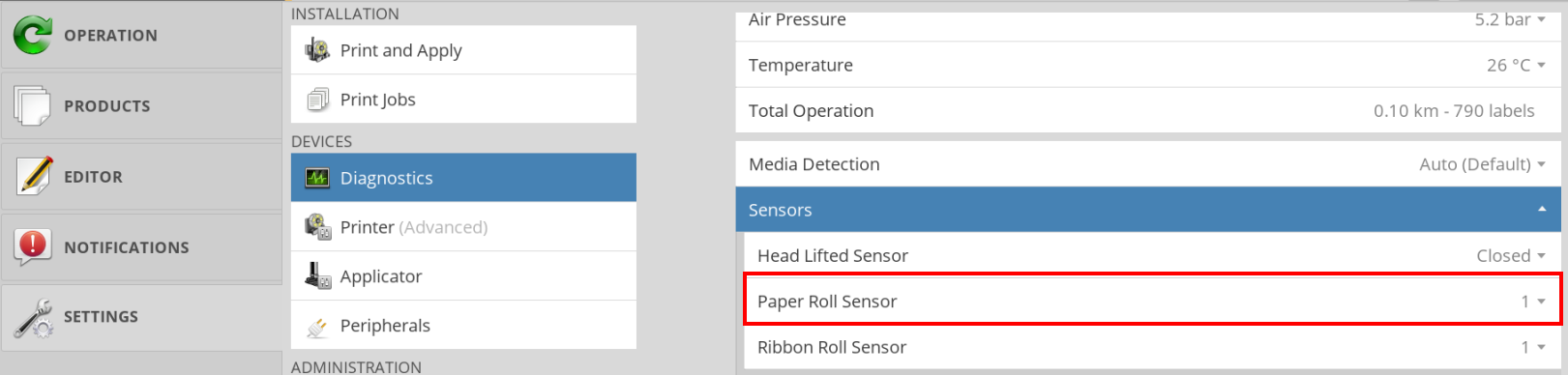
Task: Select Diagnostics in the Devices list
Action: [463, 178]
